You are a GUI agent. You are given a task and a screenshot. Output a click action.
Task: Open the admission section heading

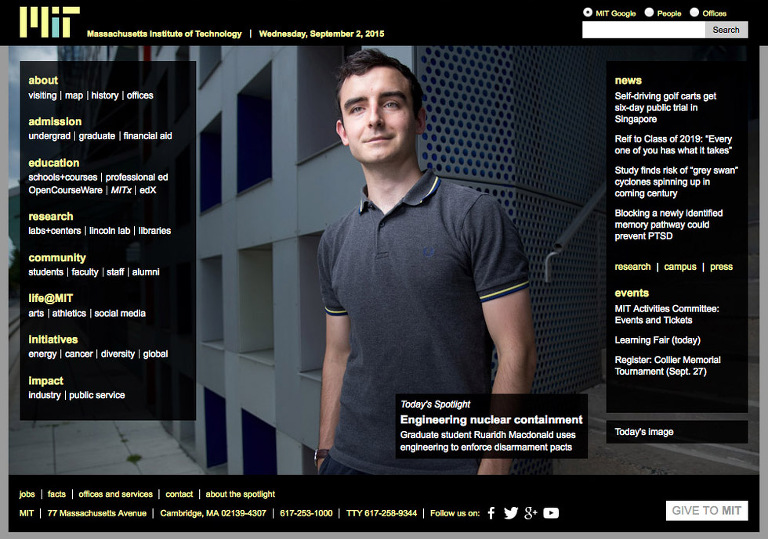[x=55, y=122]
